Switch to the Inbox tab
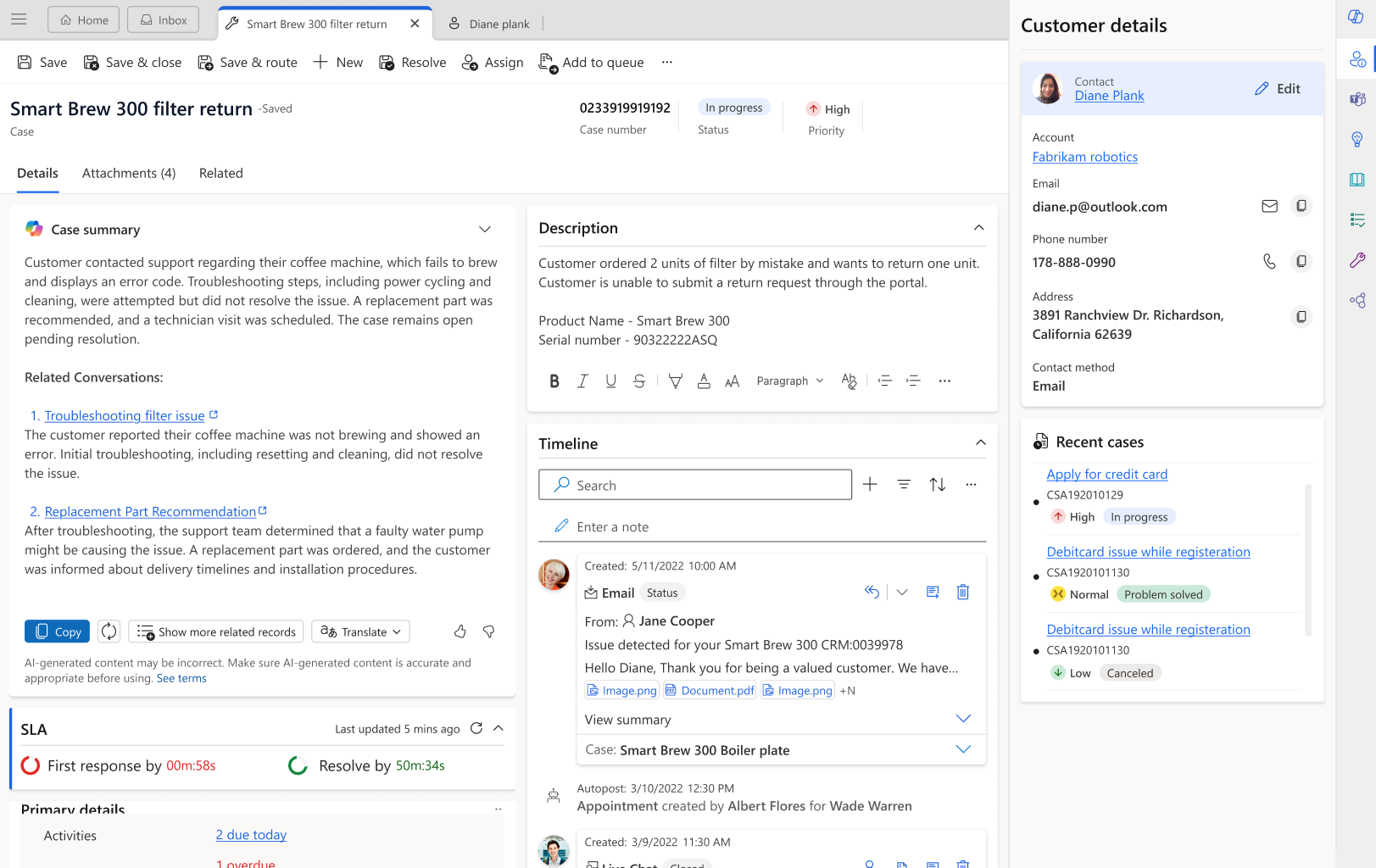The width and height of the screenshot is (1376, 868). point(163,20)
